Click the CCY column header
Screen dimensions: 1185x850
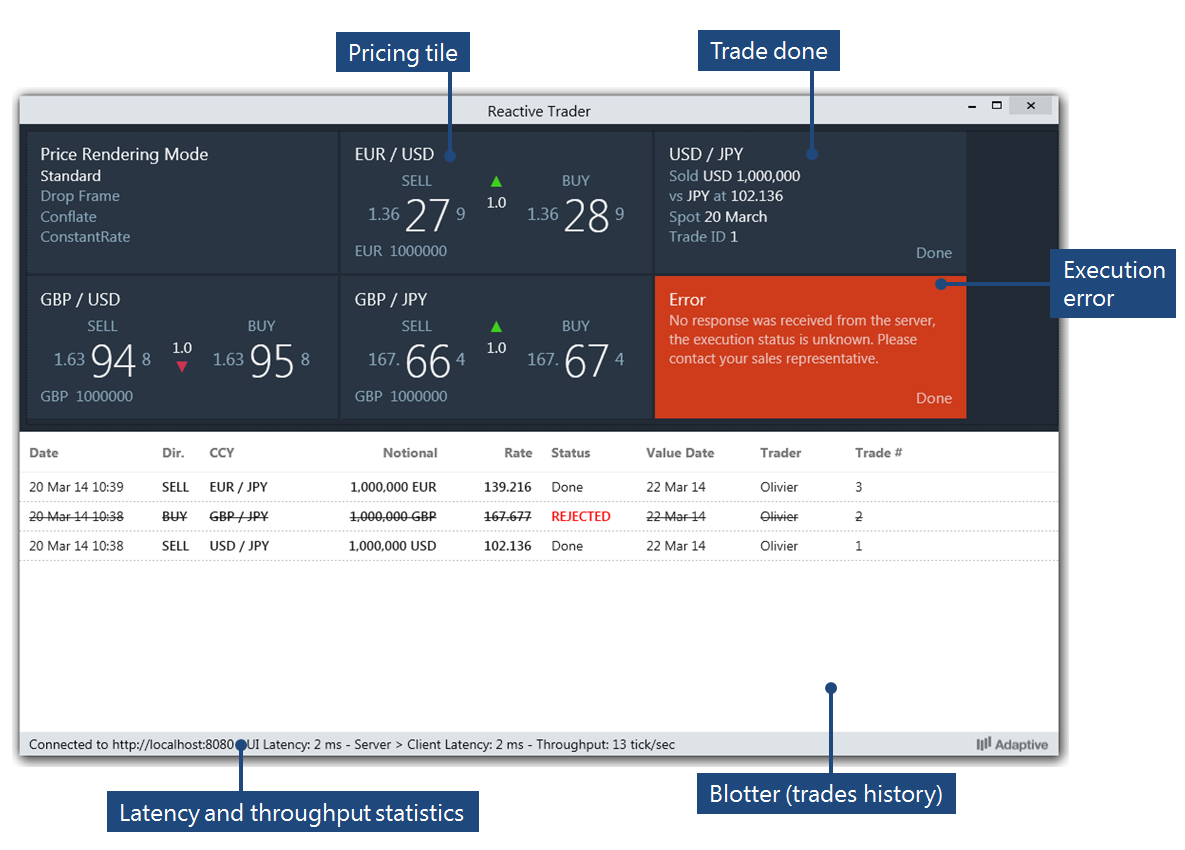(221, 453)
